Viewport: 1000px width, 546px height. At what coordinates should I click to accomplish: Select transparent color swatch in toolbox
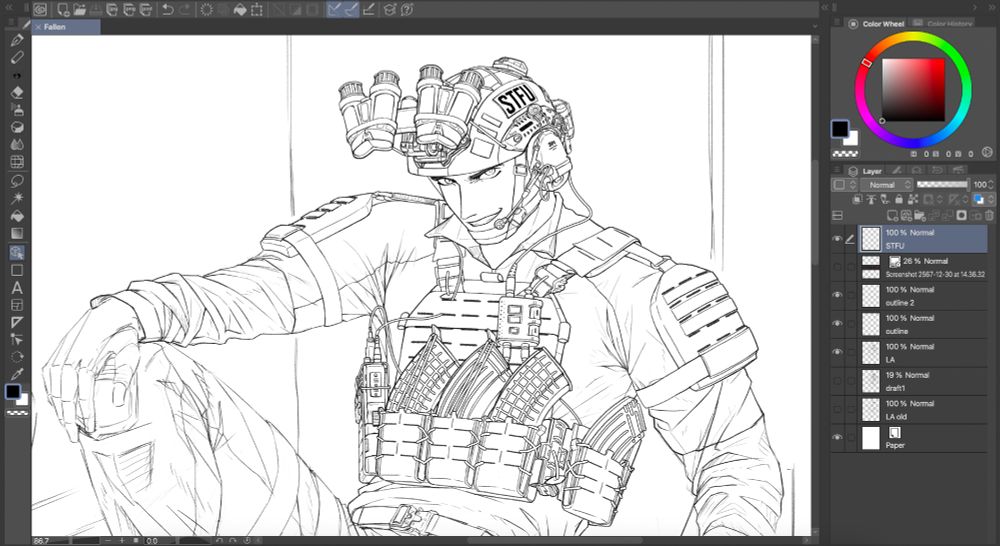click(x=17, y=413)
